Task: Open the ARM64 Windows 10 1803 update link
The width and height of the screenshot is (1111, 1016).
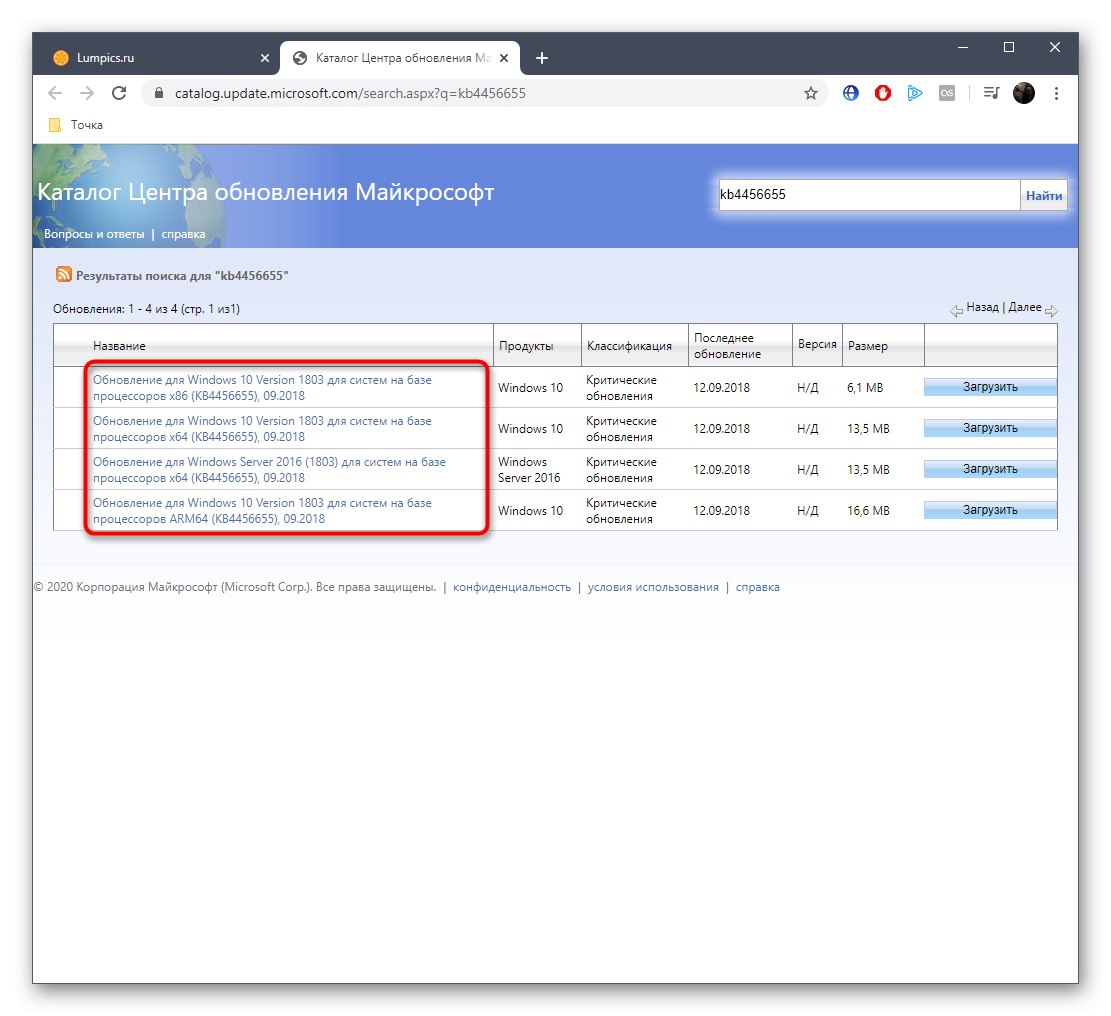Action: coord(262,511)
